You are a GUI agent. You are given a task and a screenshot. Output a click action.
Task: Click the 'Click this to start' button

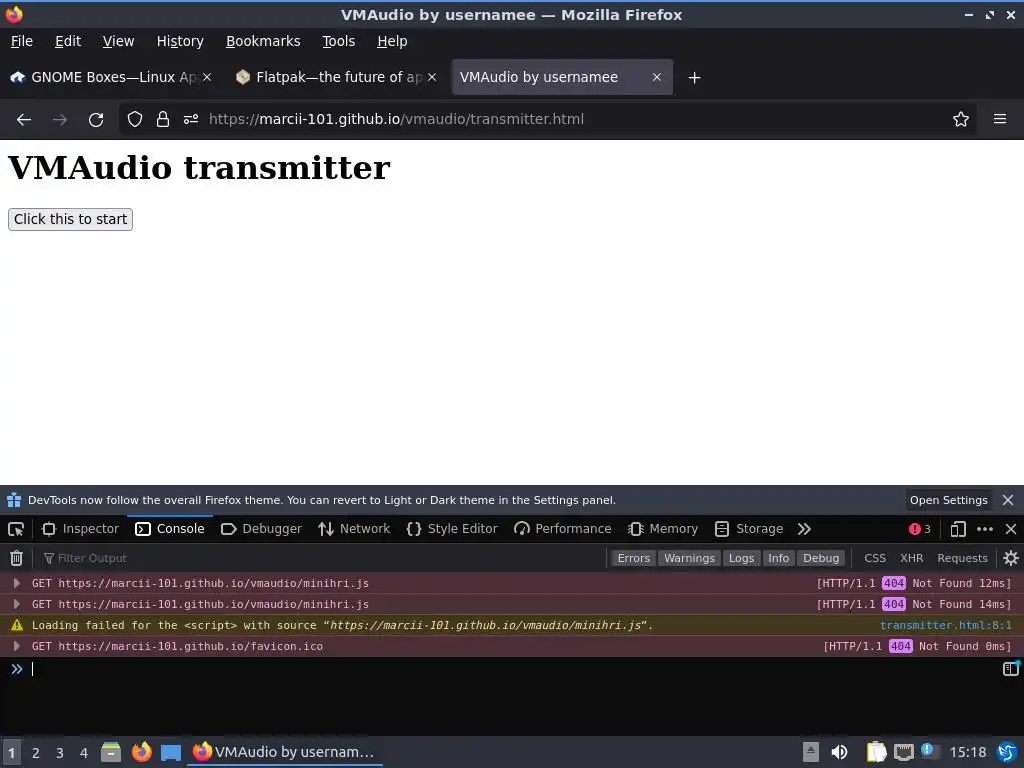[x=71, y=219]
